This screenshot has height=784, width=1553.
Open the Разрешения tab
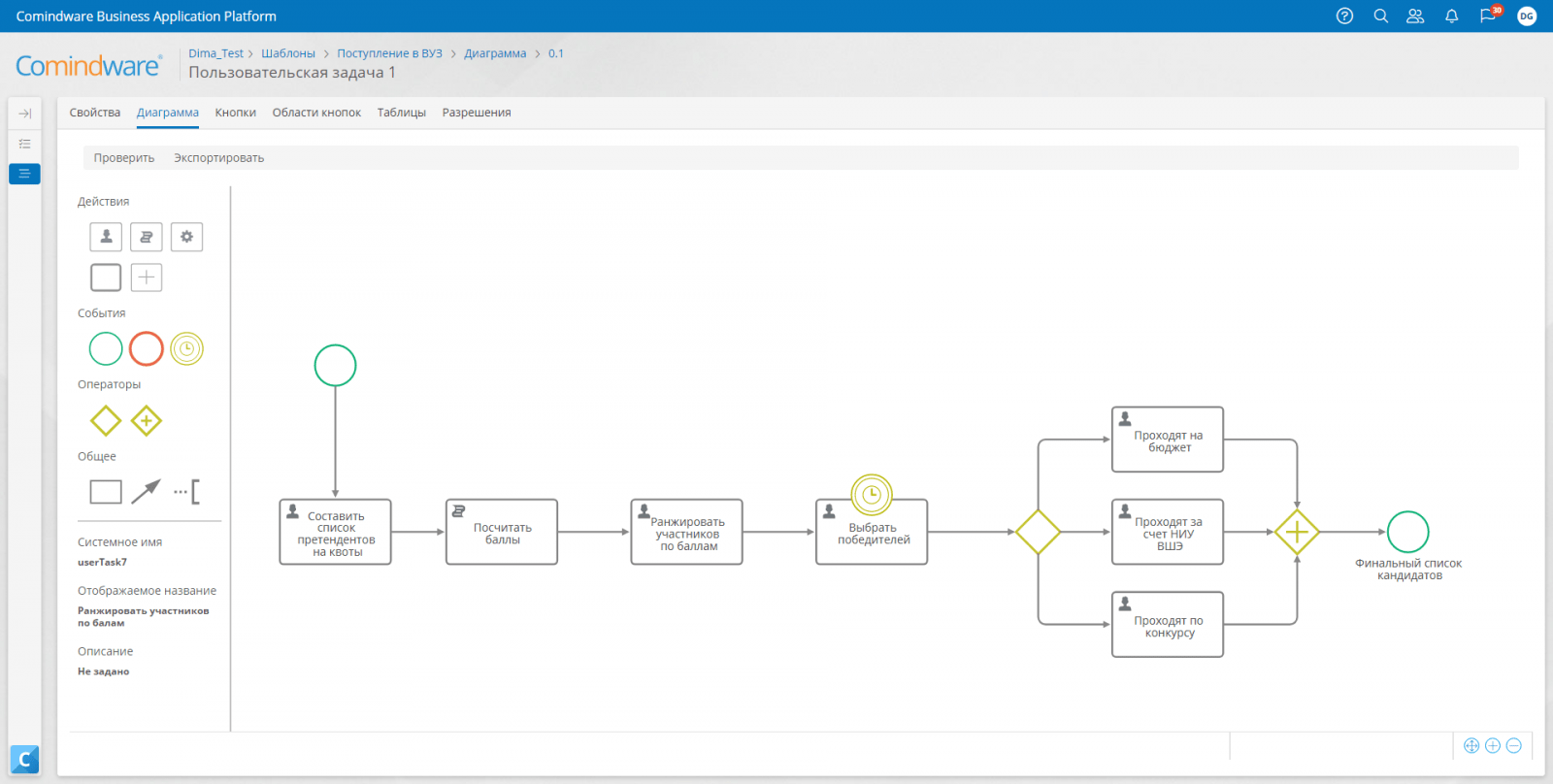pyautogui.click(x=476, y=113)
